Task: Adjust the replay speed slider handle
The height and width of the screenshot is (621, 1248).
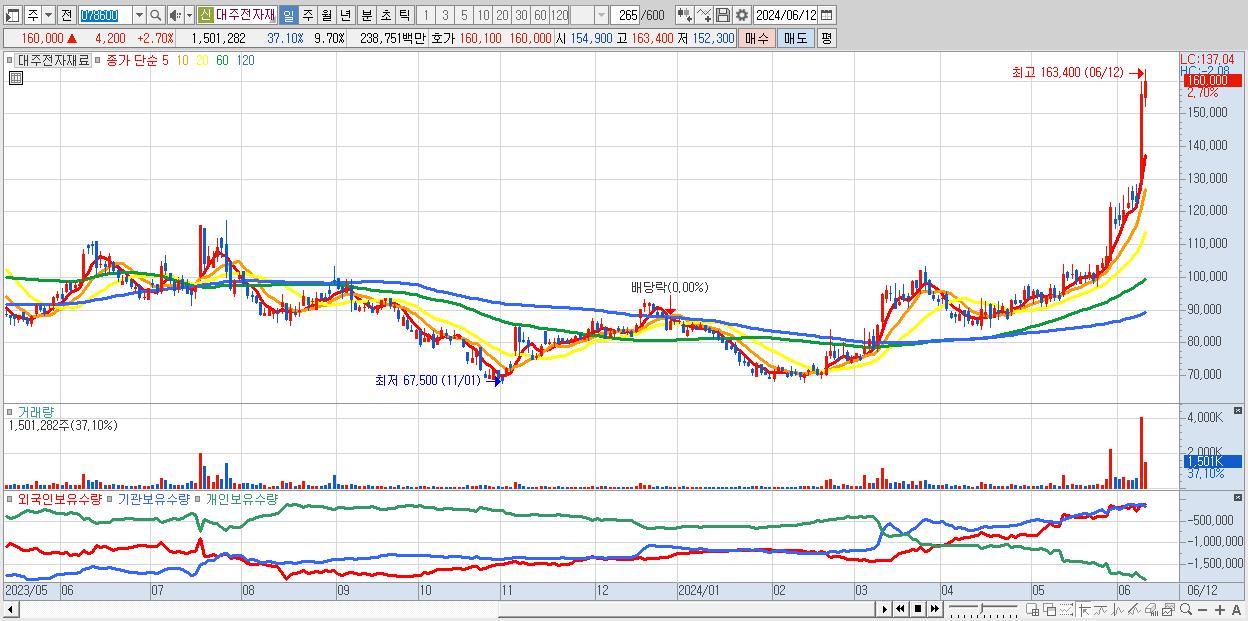Action: [x=981, y=608]
